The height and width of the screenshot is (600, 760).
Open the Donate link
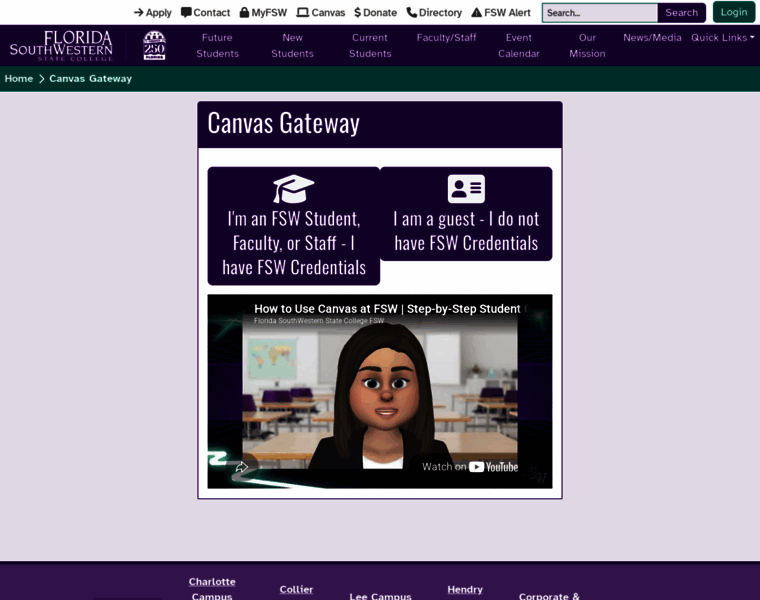click(x=376, y=13)
